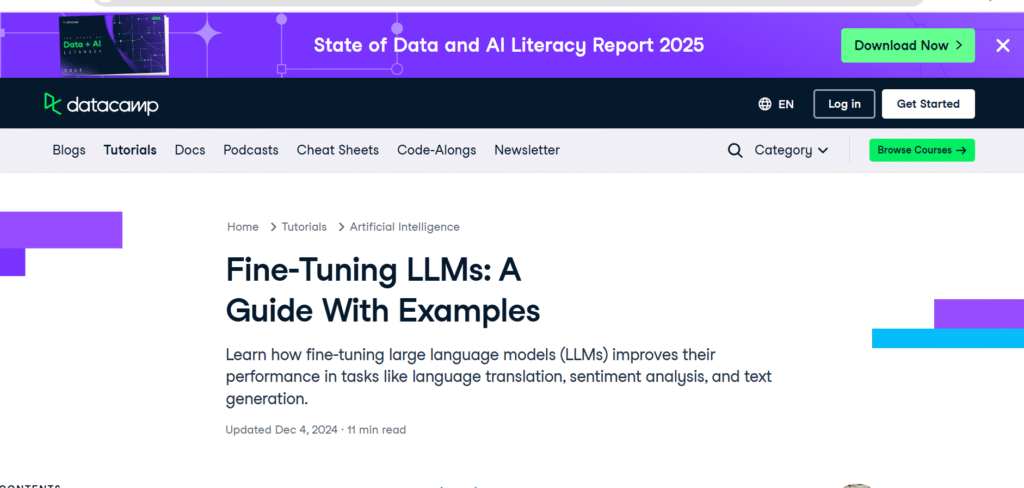Screen dimensions: 1024x488
Task: Open the Podcasts section
Action: 251,150
